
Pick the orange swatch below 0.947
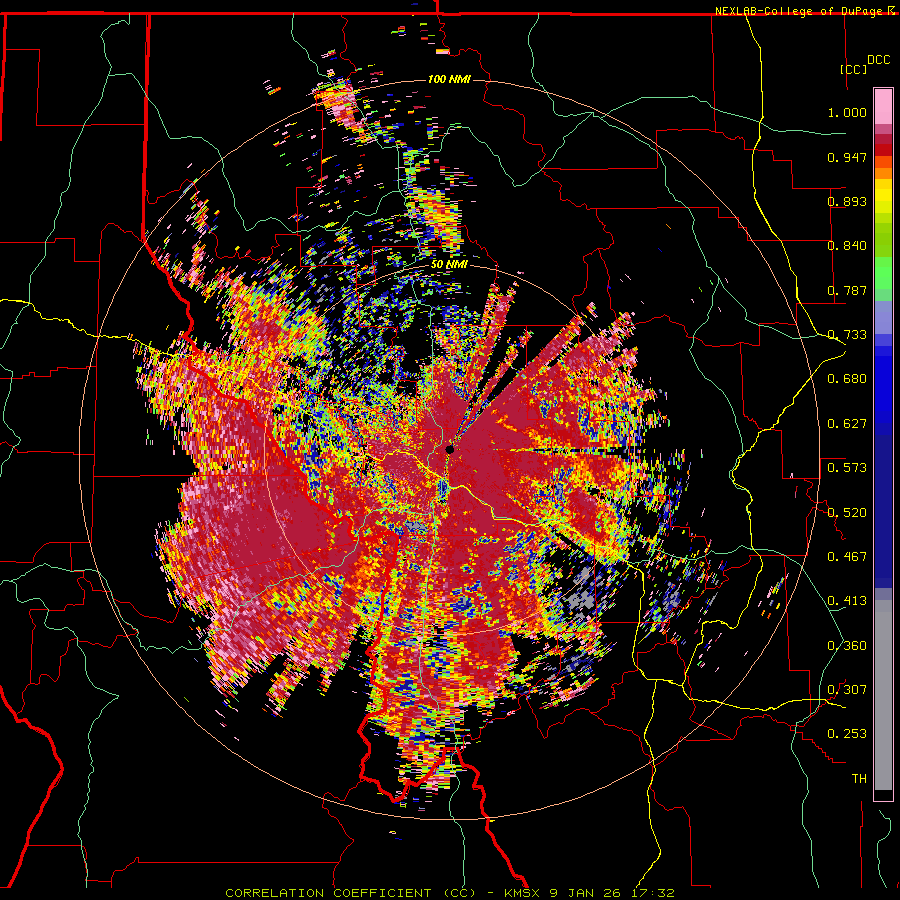coord(883,173)
